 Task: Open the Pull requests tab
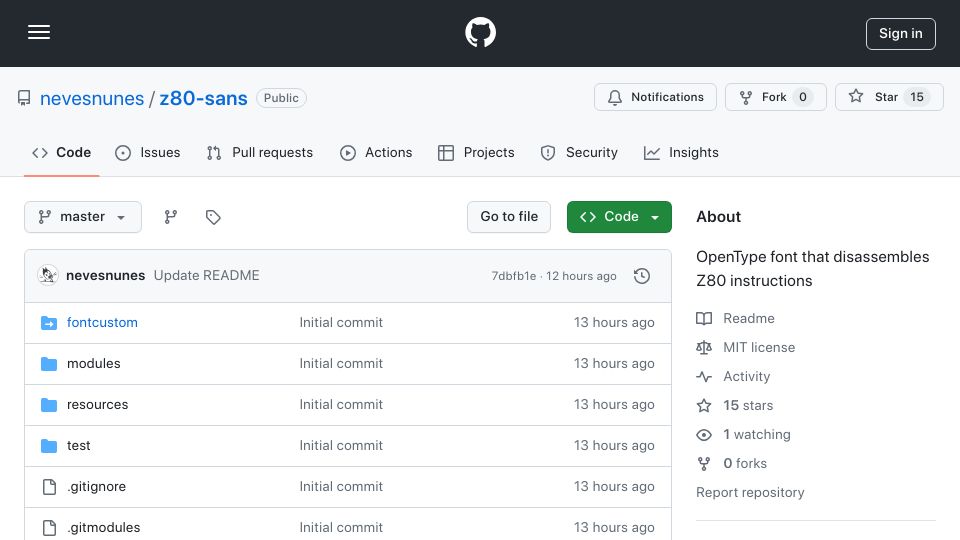[x=260, y=152]
